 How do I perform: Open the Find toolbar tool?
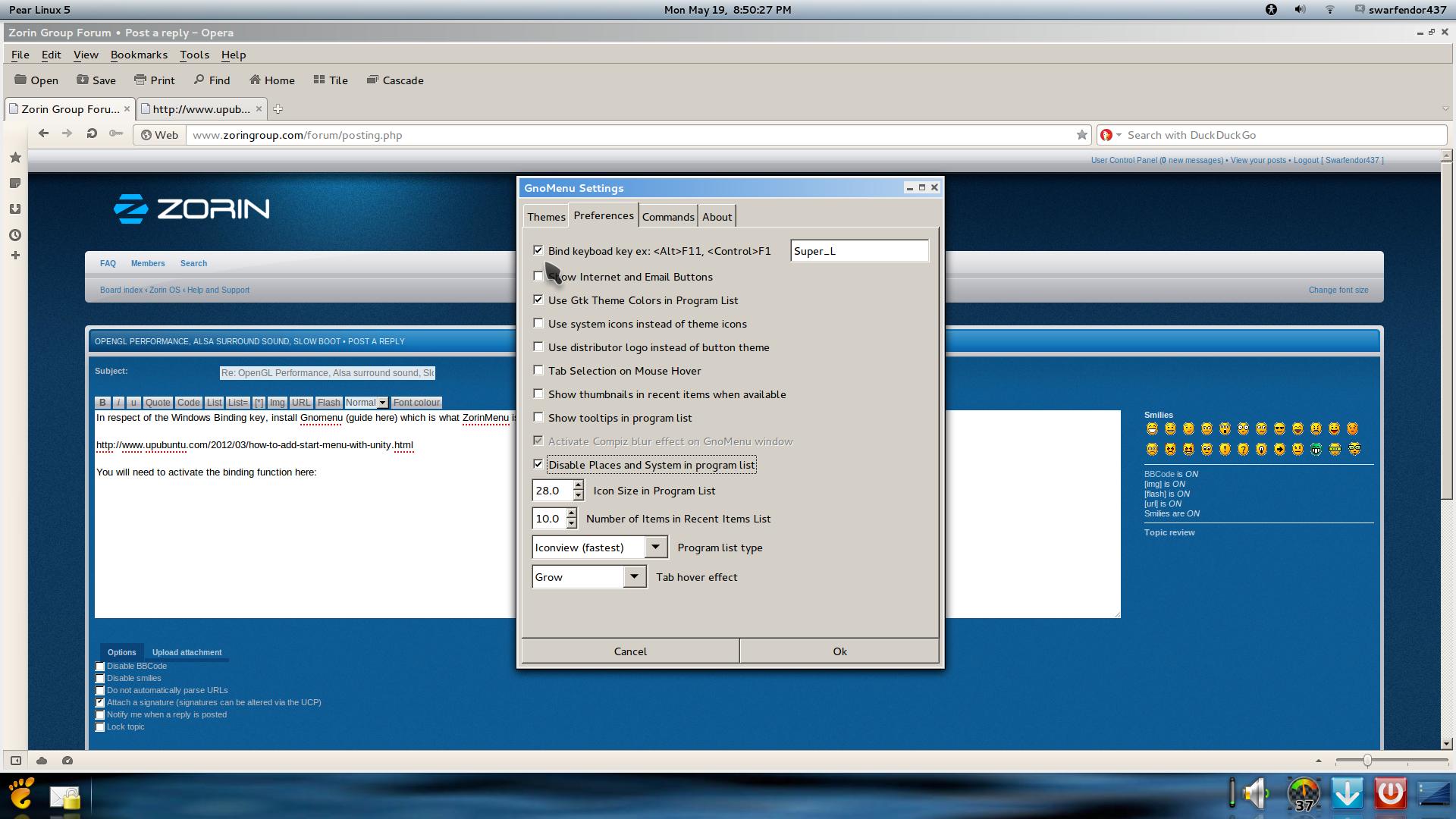pos(212,80)
